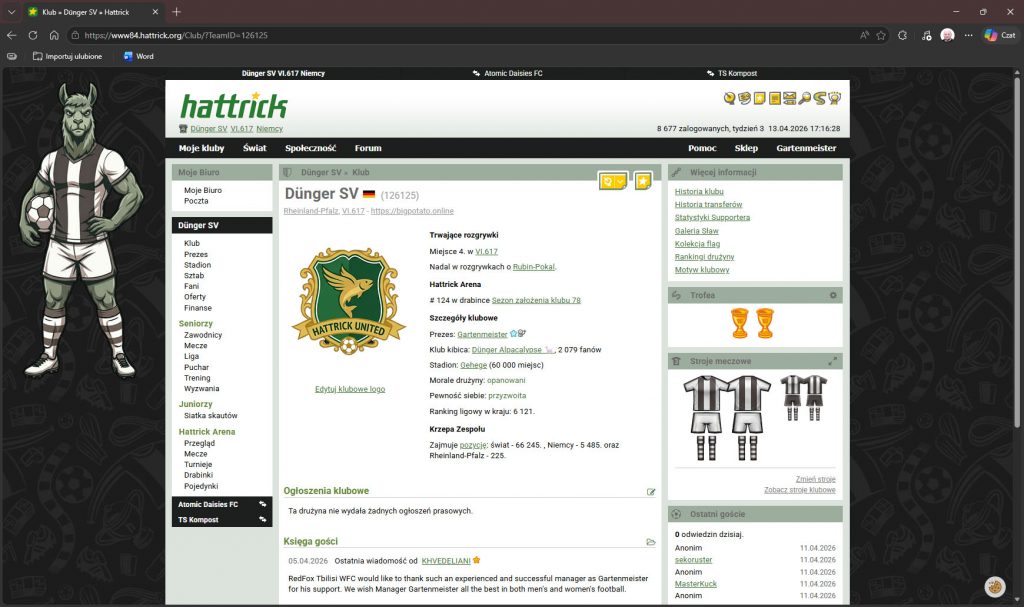Toggle the star bookmark button for club
The width and height of the screenshot is (1024, 607).
pyautogui.click(x=643, y=181)
